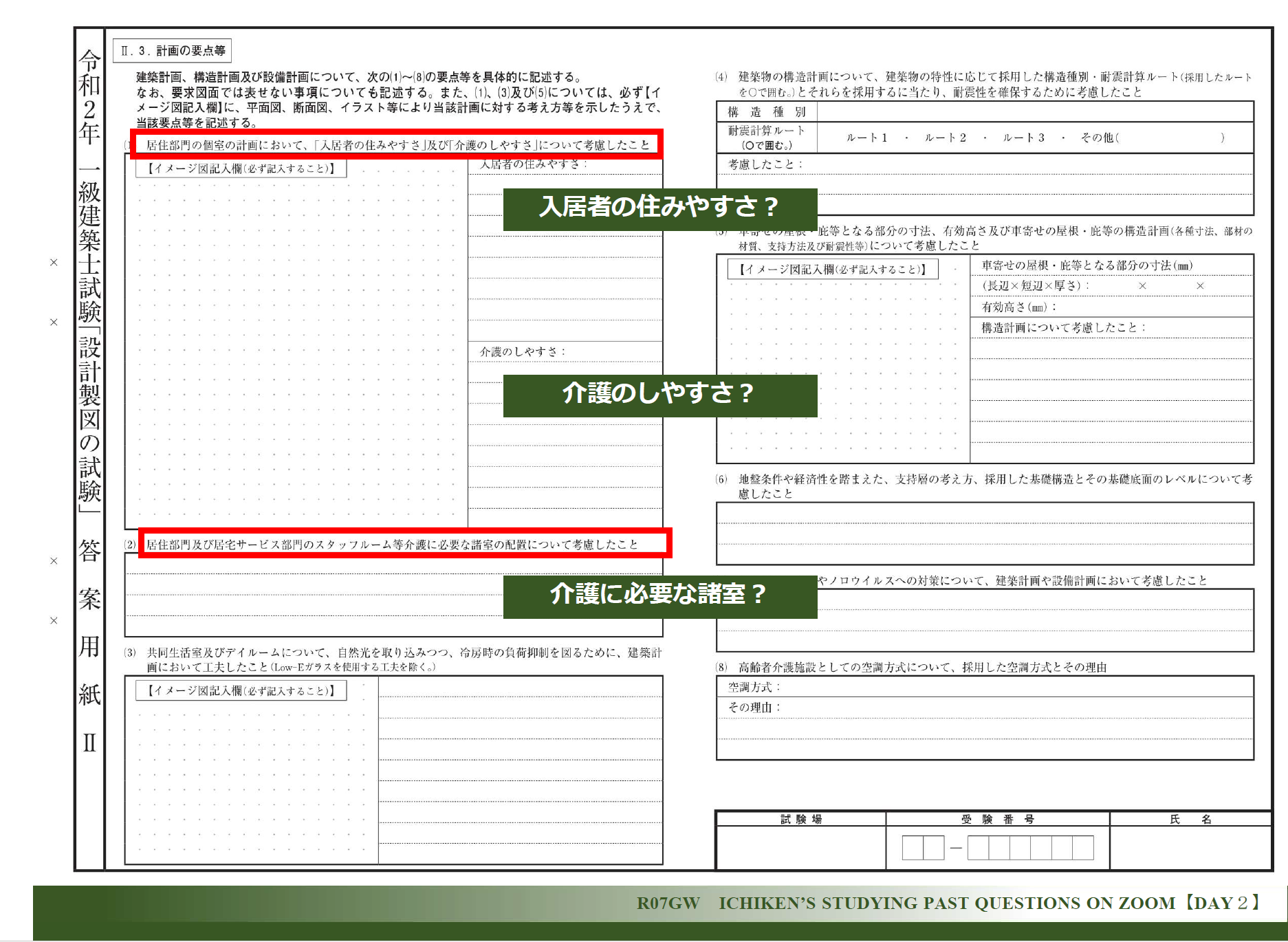
Task: Click question (2) text about スタッフルーム等
Action: (x=392, y=545)
